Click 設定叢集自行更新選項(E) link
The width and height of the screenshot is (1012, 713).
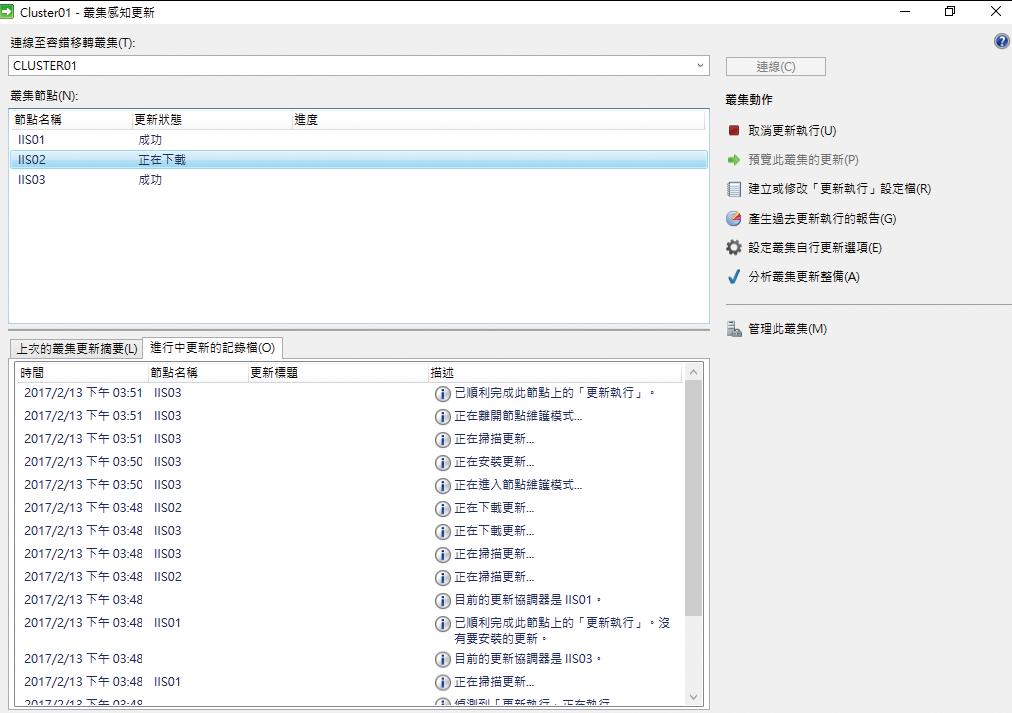[815, 248]
